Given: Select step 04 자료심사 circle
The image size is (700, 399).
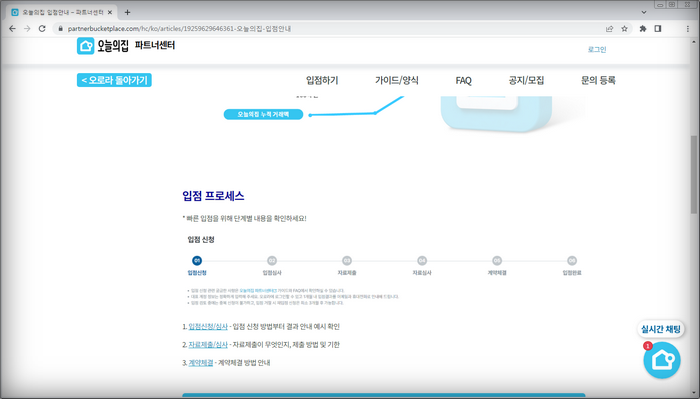Looking at the screenshot, I should tap(422, 261).
